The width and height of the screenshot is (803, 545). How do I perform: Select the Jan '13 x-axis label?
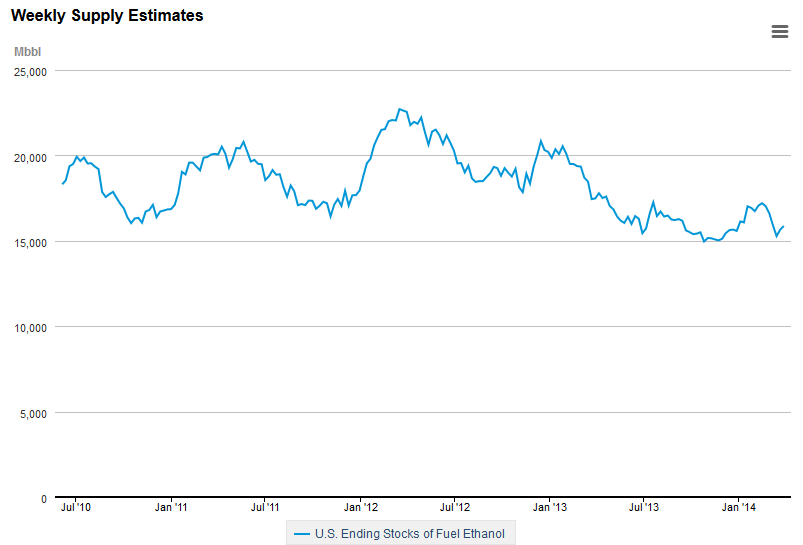[549, 508]
